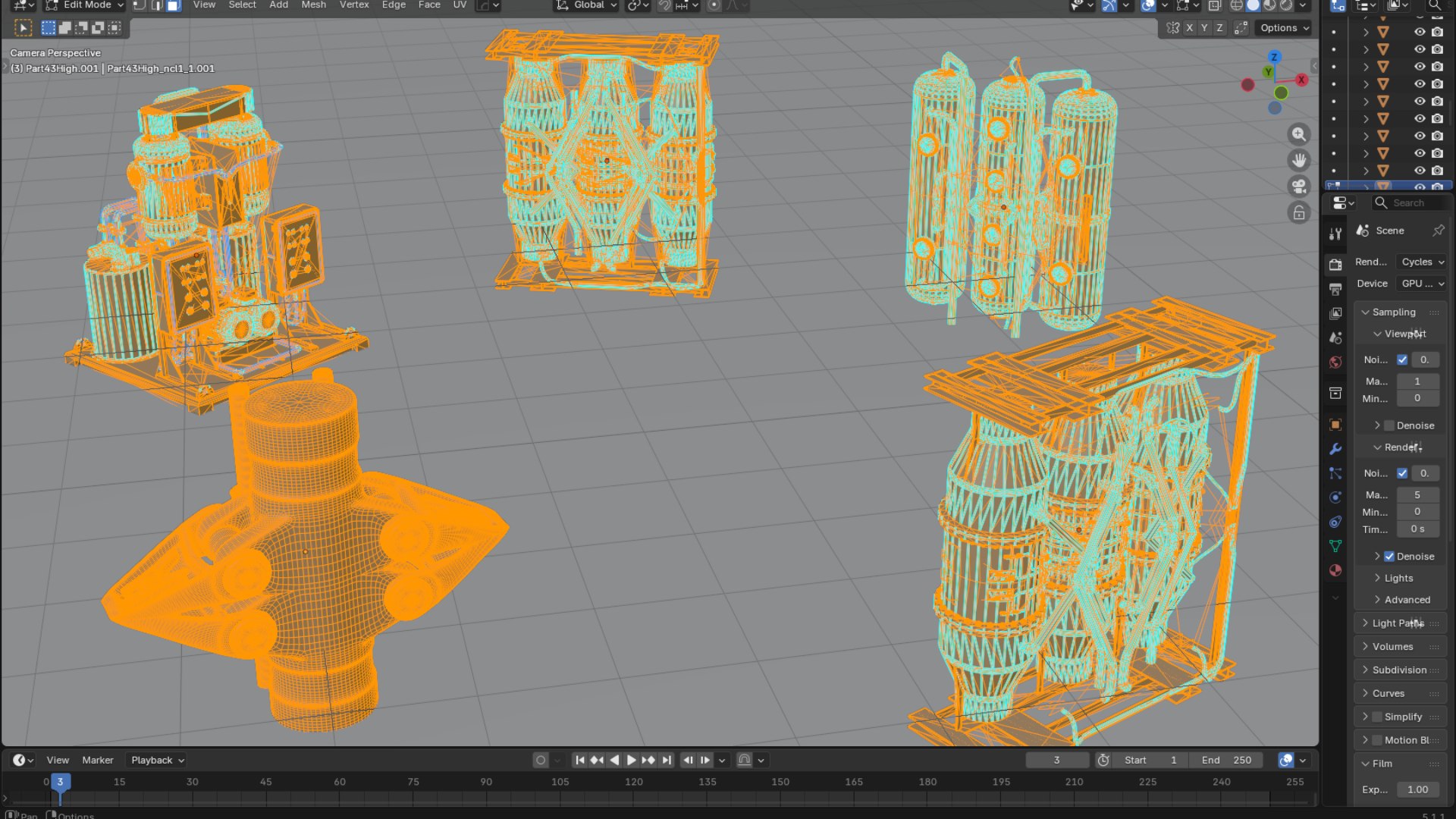Enable viewport Denoise checkbox
1456x819 pixels.
[1389, 426]
